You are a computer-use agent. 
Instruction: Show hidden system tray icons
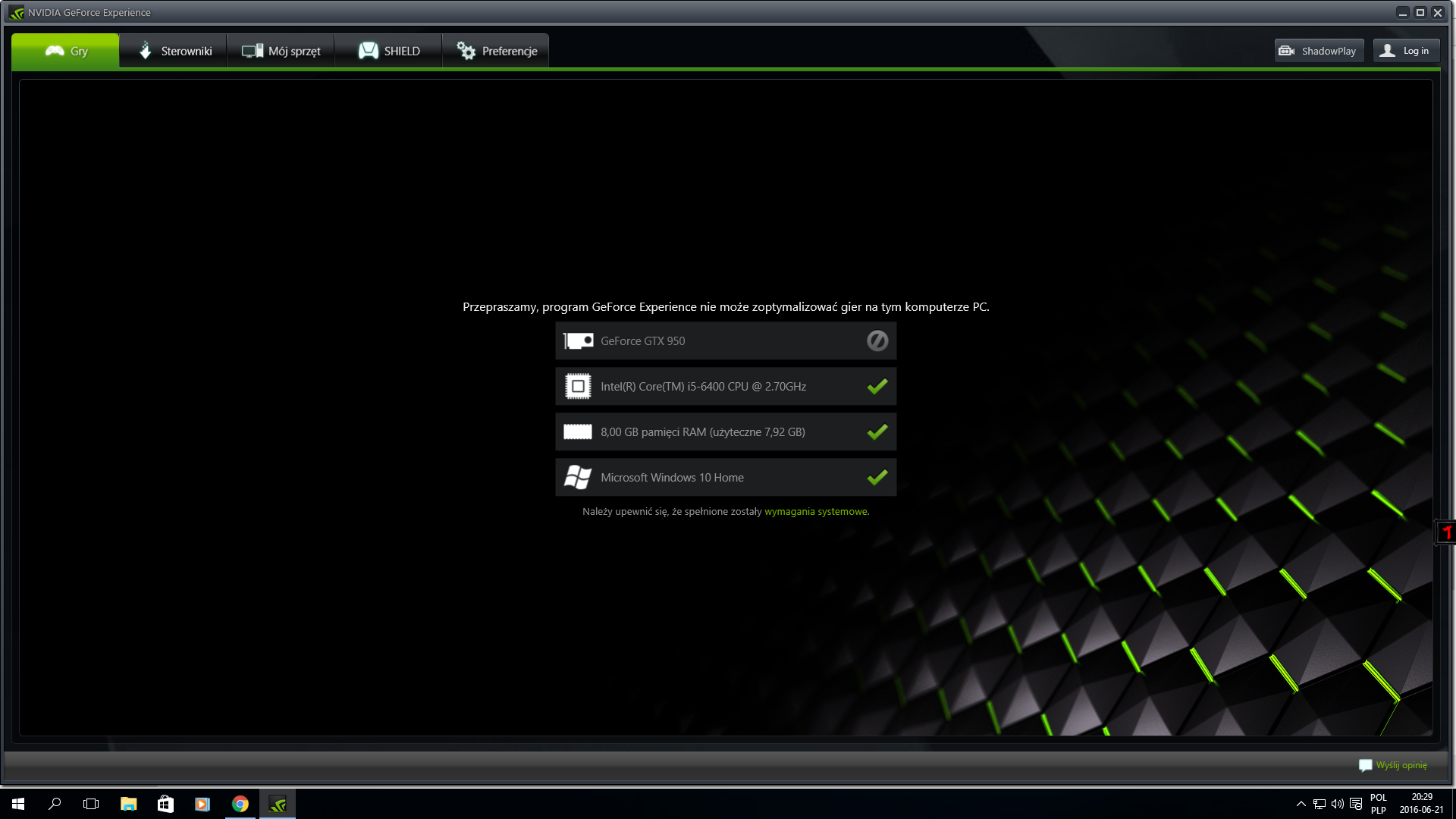(1301, 804)
